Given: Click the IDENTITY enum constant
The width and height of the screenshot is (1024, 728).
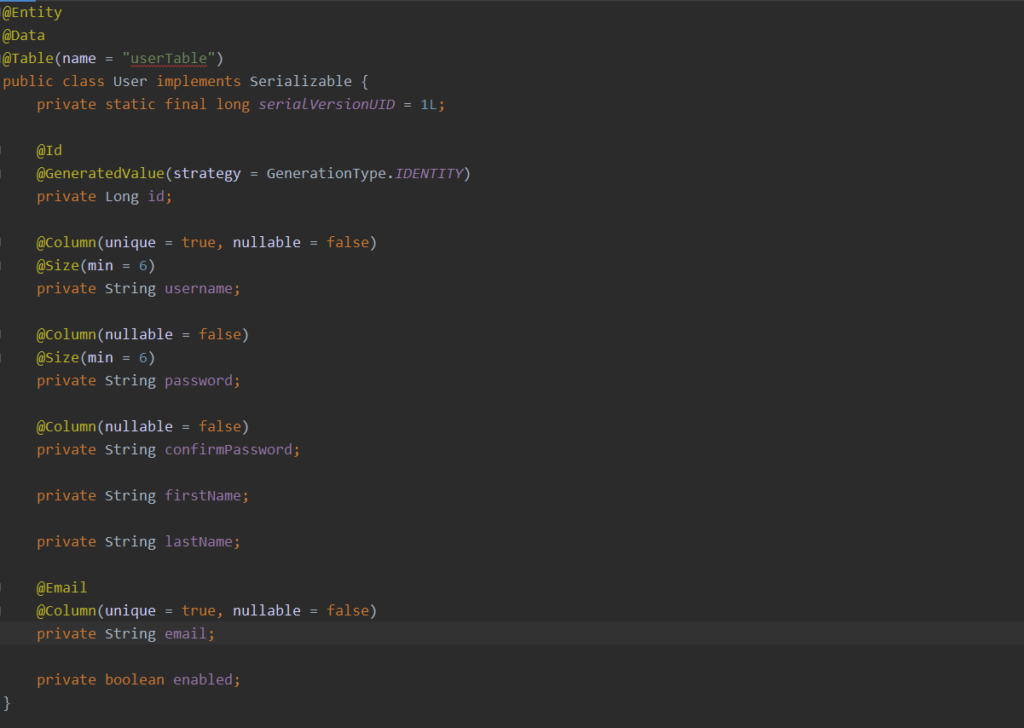Looking at the screenshot, I should (x=429, y=173).
